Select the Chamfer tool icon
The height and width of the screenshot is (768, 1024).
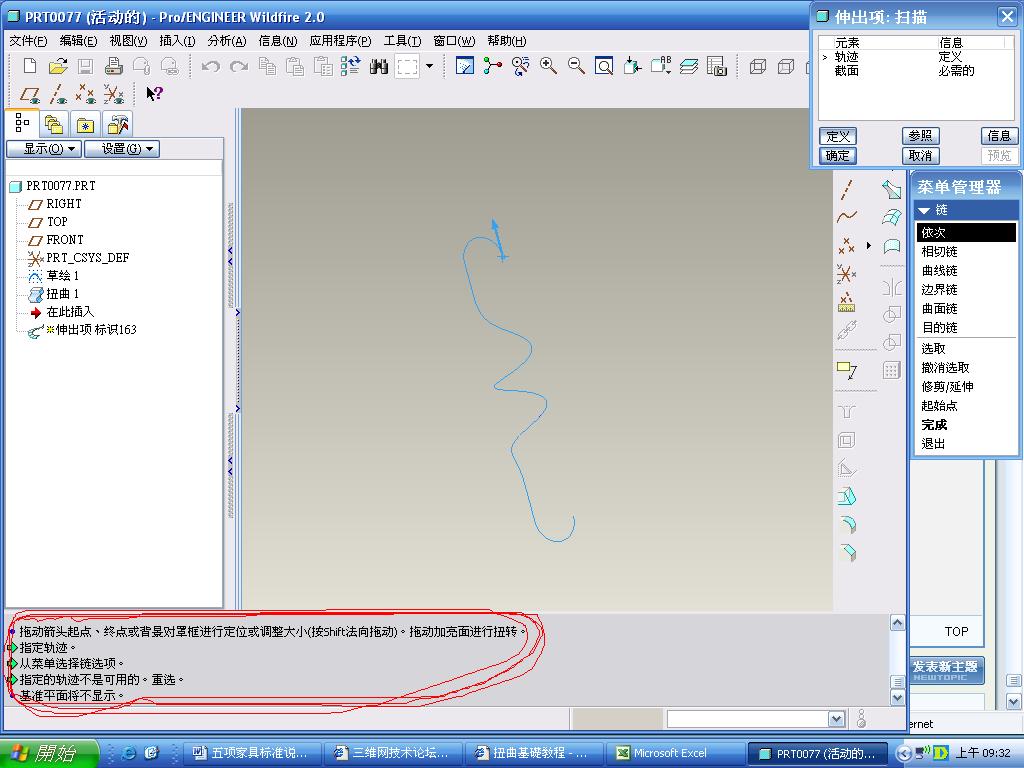tap(847, 553)
